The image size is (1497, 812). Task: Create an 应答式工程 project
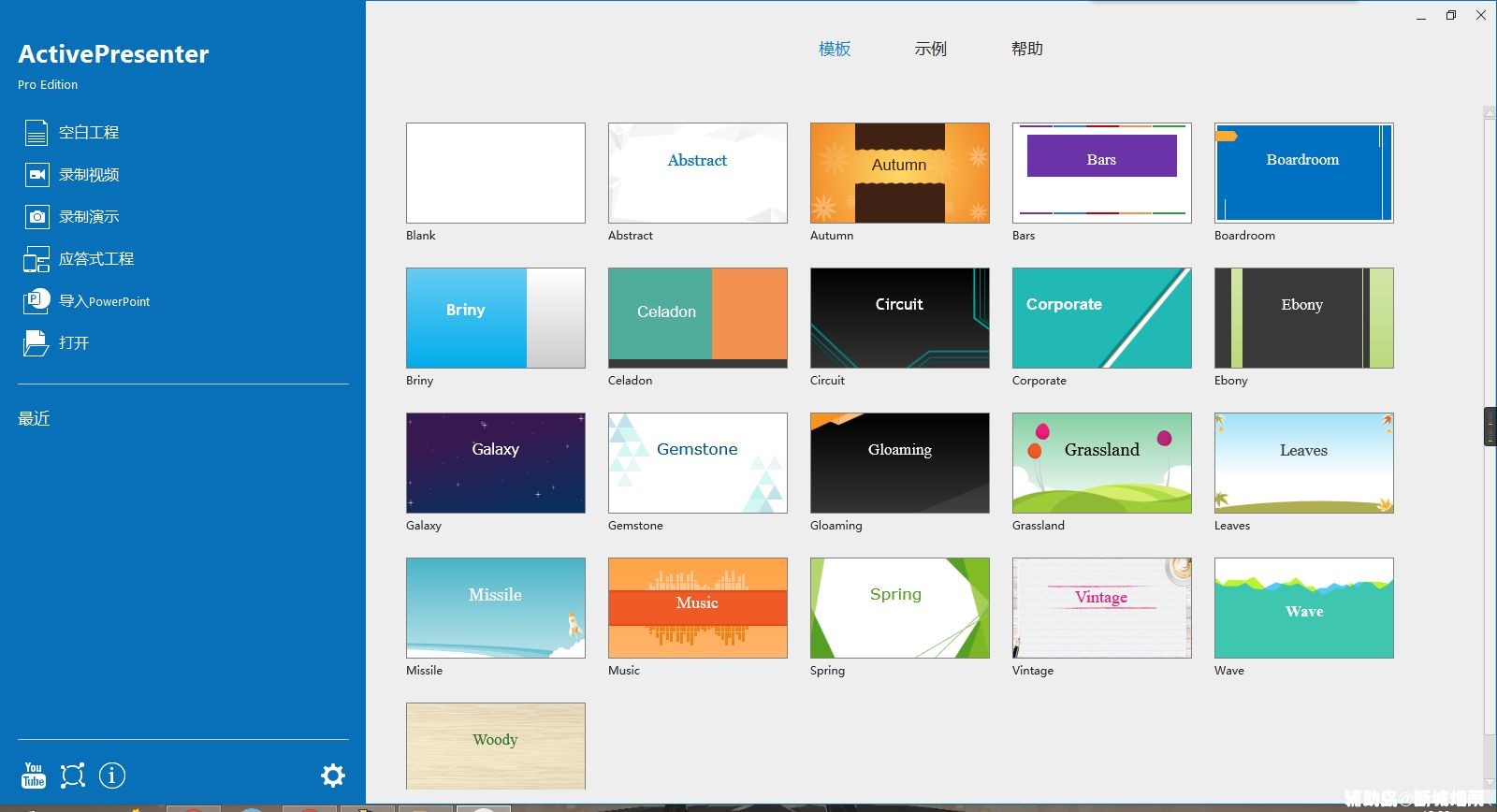coord(96,259)
